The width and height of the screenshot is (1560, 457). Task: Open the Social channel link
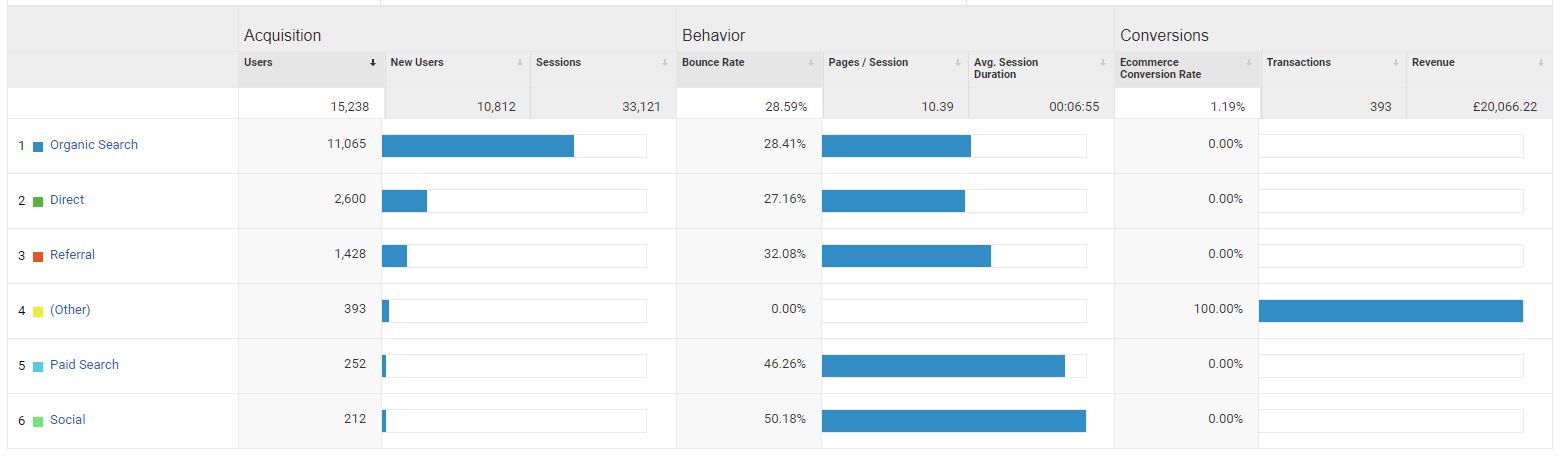[67, 420]
